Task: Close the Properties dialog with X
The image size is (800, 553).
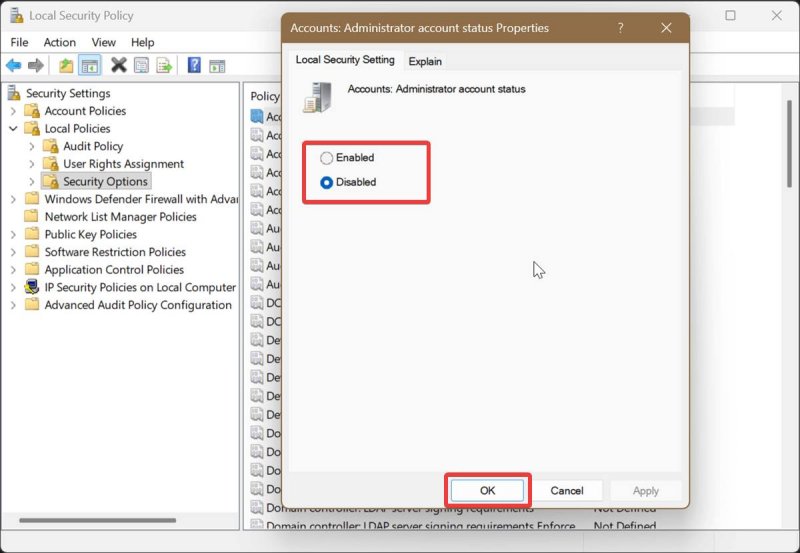Action: click(666, 28)
